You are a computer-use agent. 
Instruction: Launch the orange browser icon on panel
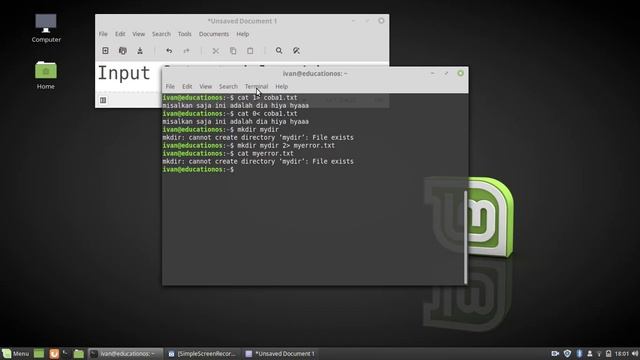point(54,353)
